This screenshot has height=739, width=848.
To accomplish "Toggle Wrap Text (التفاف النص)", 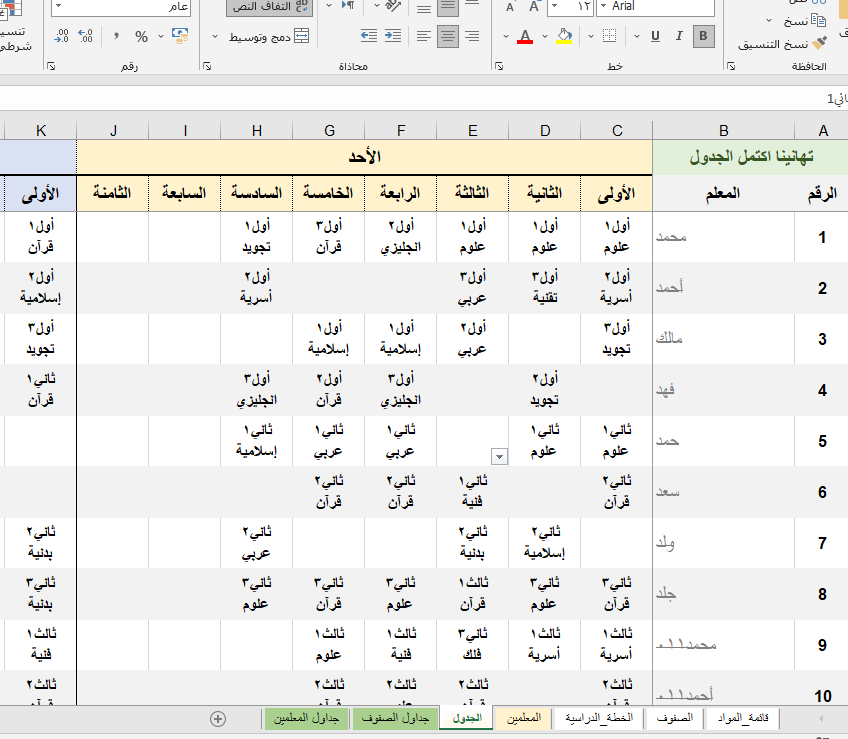I will (x=269, y=8).
